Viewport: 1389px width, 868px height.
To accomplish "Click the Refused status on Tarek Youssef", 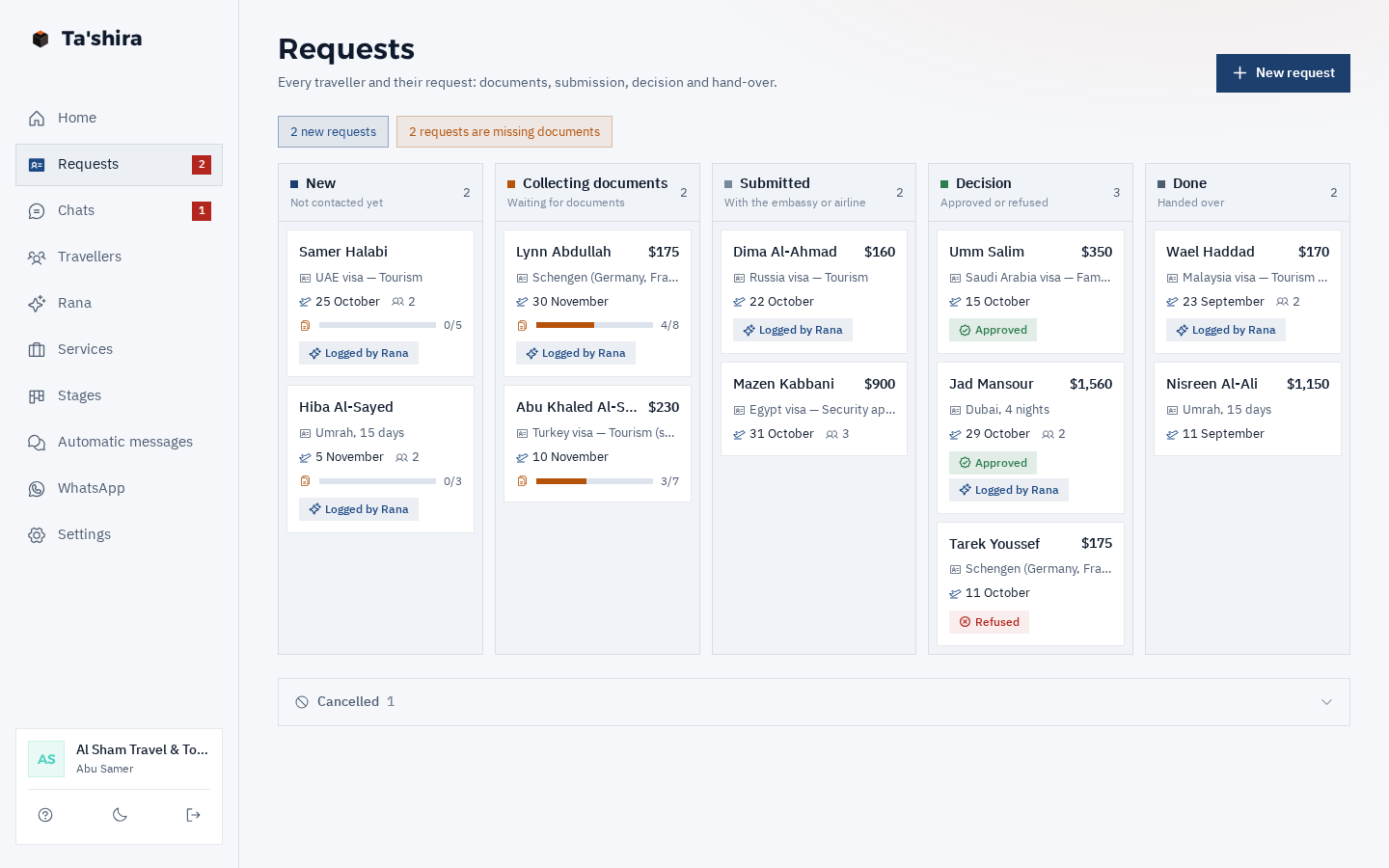I will coord(989,622).
